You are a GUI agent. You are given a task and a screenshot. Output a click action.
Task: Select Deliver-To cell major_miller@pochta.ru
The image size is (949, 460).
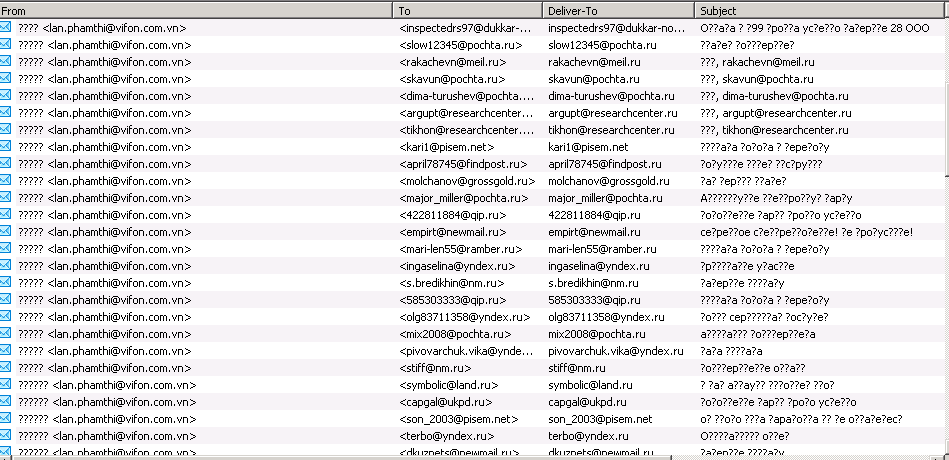tap(605, 198)
